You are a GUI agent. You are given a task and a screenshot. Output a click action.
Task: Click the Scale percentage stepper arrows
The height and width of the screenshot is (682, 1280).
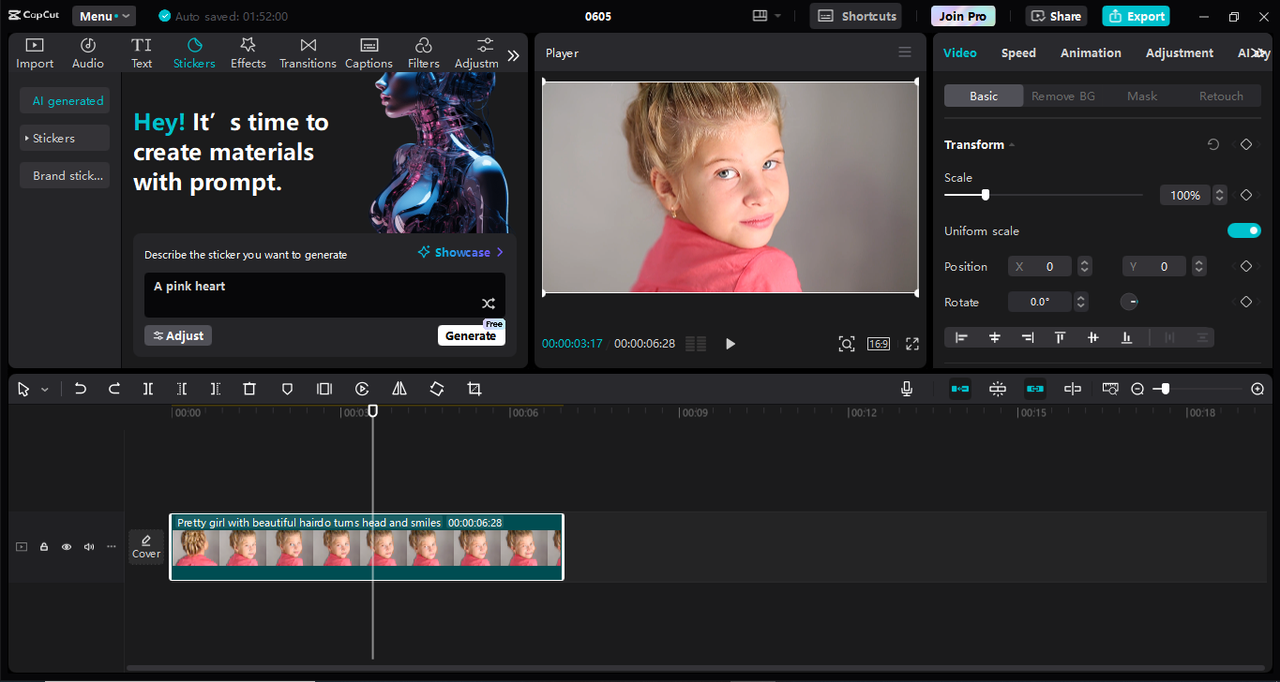click(x=1220, y=195)
